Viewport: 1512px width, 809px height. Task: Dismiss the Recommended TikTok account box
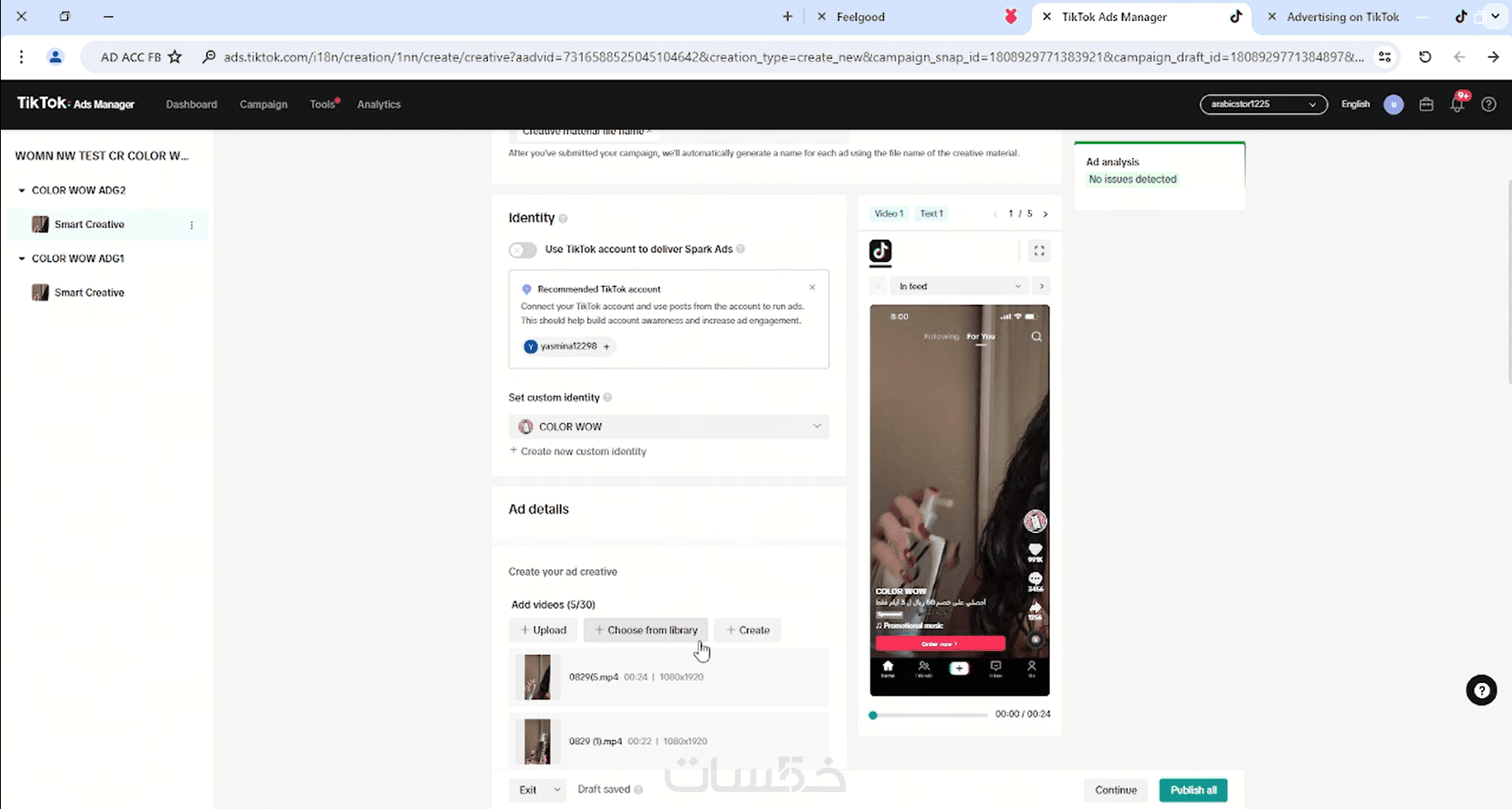[813, 288]
